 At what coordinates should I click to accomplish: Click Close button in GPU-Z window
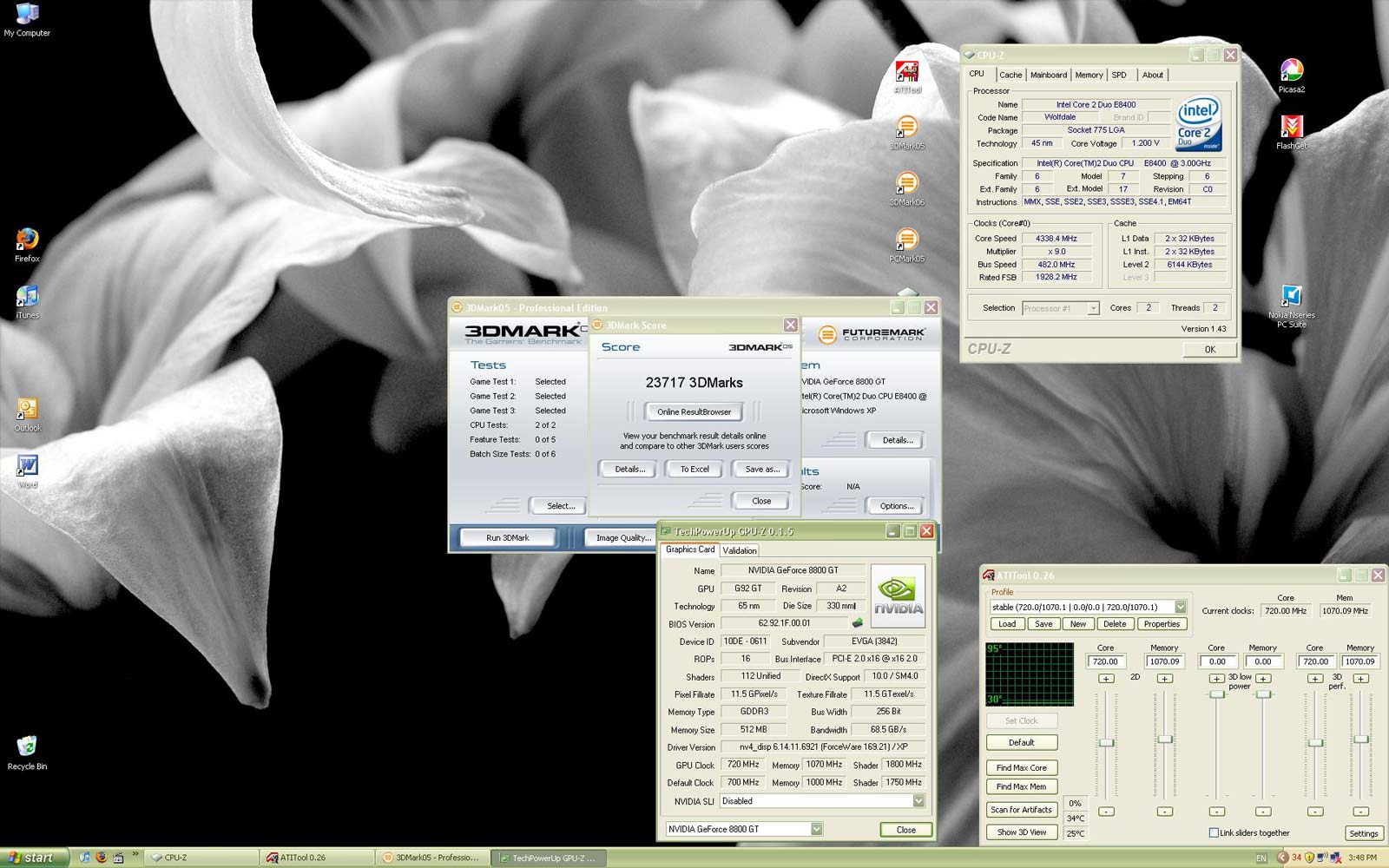click(905, 829)
